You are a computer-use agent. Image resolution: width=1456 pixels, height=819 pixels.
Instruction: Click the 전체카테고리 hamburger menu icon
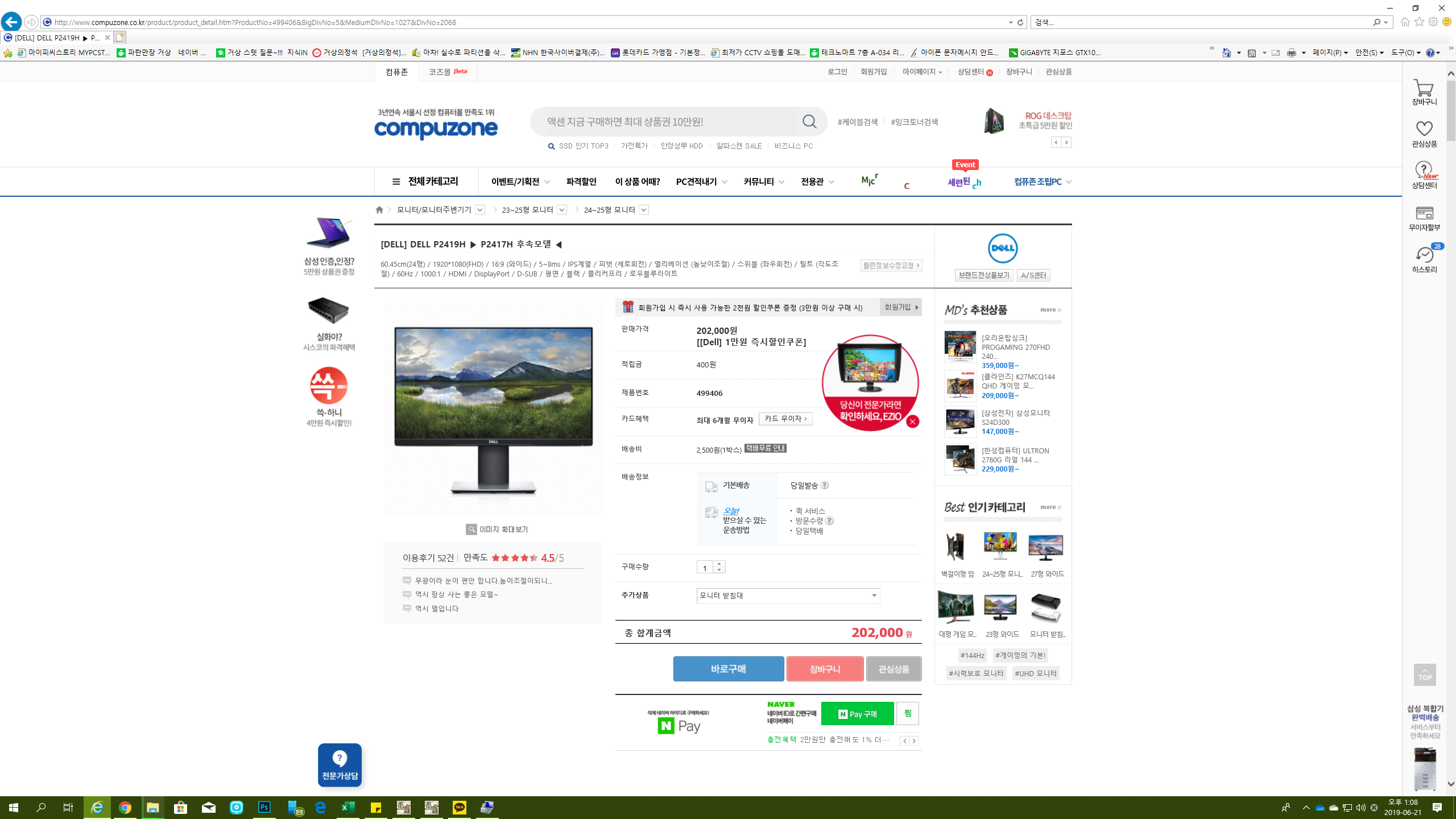[396, 181]
